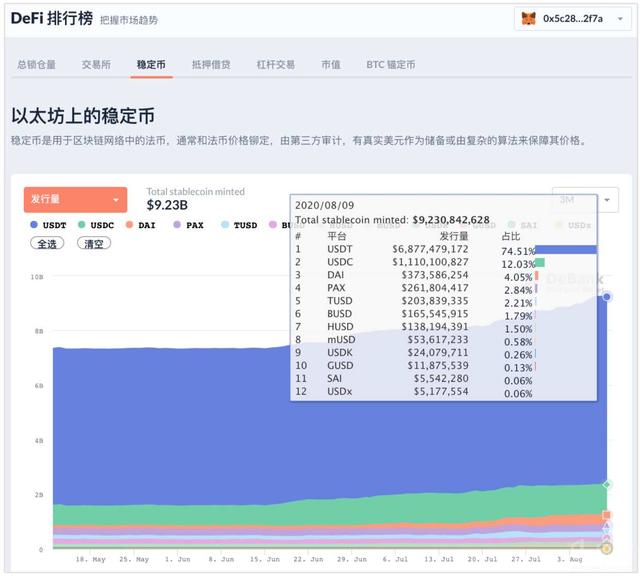Click the USDx row amount $5,177,554
This screenshot has width=640, height=576.
441,392
